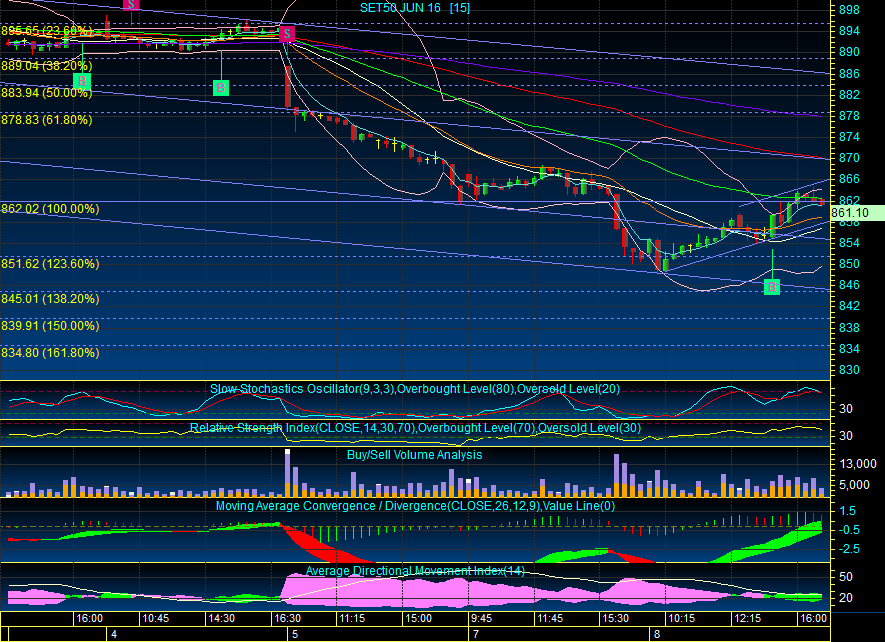Select the SET50 JUN 16 [15] chart title
Image resolution: width=885 pixels, height=642 pixels.
tap(415, 8)
